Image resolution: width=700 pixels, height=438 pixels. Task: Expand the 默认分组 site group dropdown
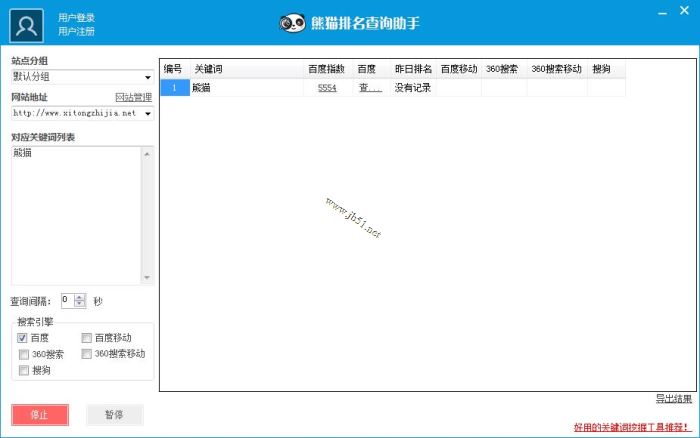[x=148, y=77]
